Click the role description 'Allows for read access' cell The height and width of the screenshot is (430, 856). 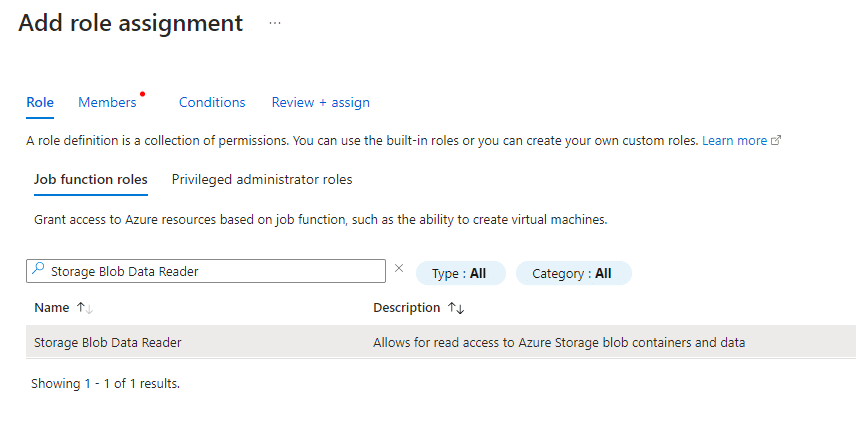(559, 343)
